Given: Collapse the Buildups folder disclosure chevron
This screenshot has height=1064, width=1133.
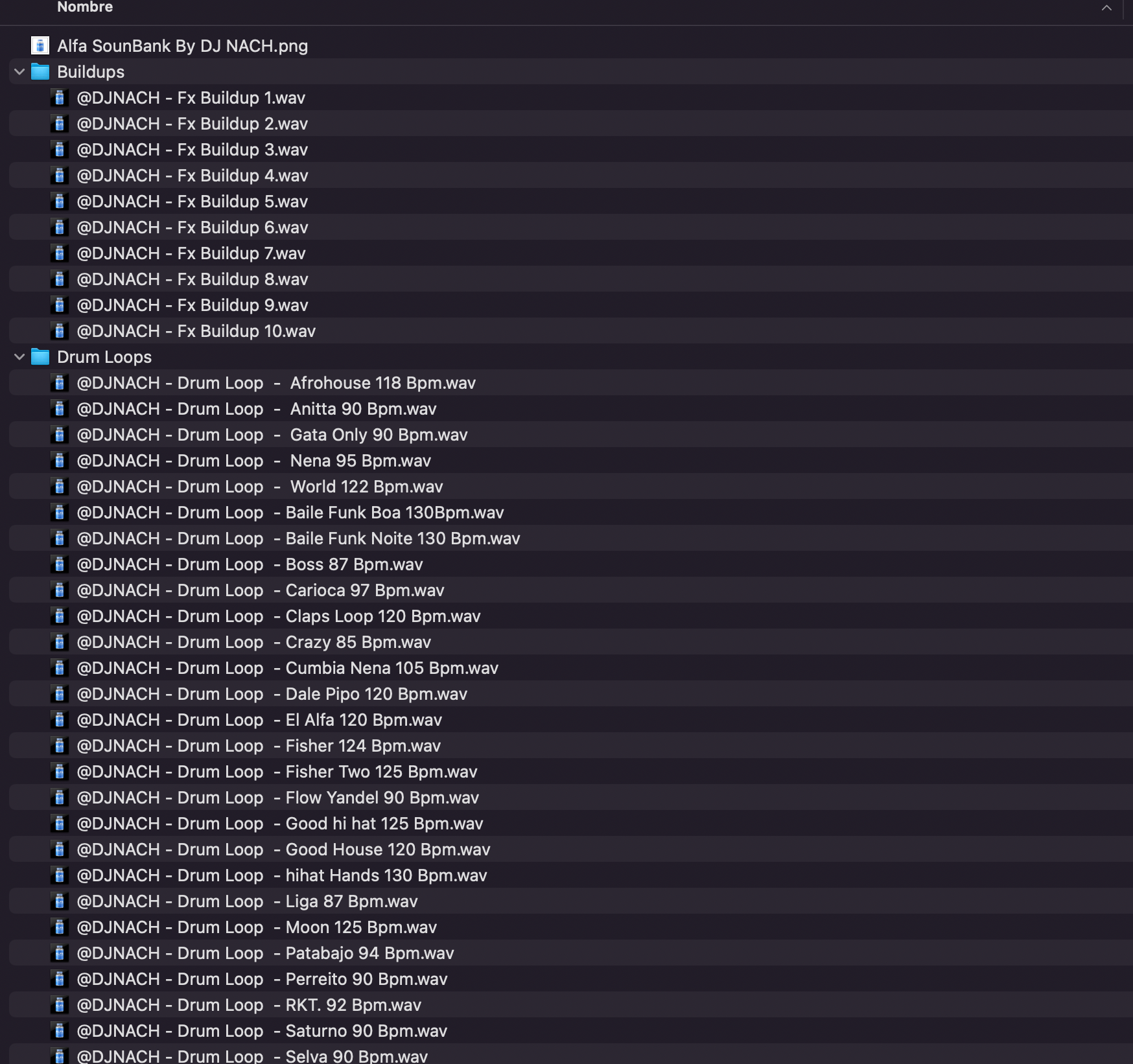Looking at the screenshot, I should [19, 72].
